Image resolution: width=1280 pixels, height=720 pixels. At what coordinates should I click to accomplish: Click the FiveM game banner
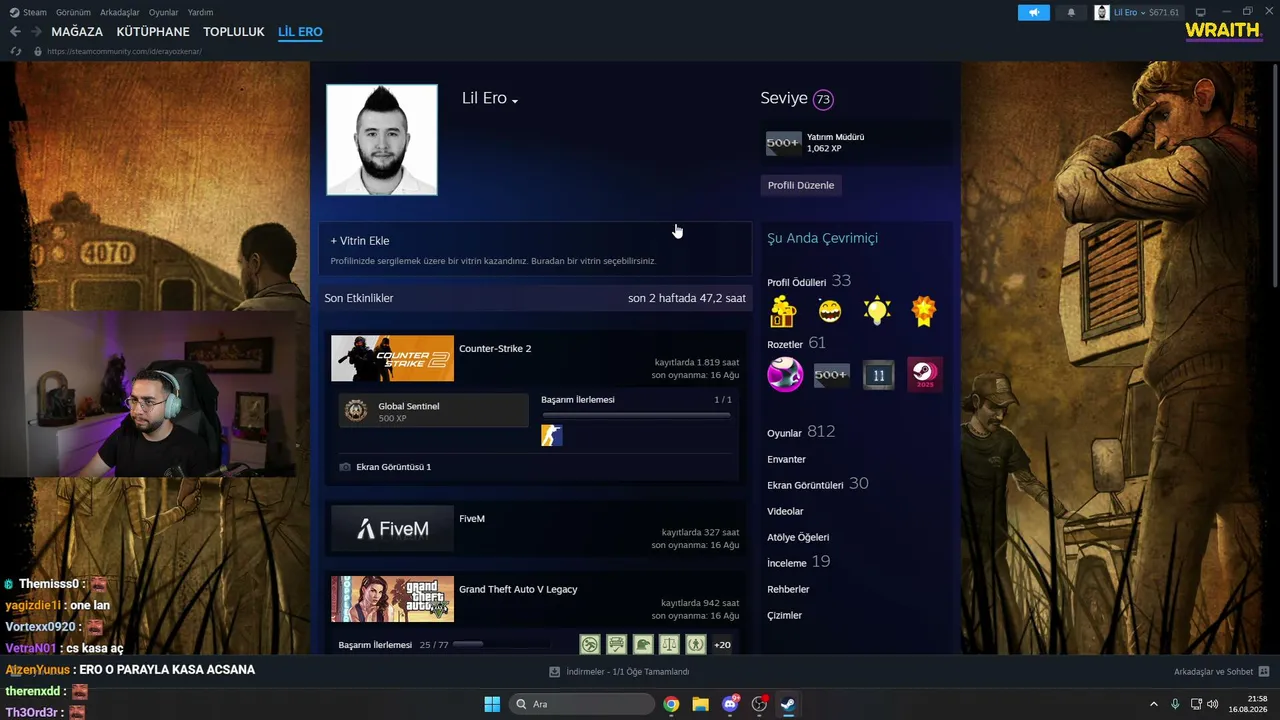392,528
